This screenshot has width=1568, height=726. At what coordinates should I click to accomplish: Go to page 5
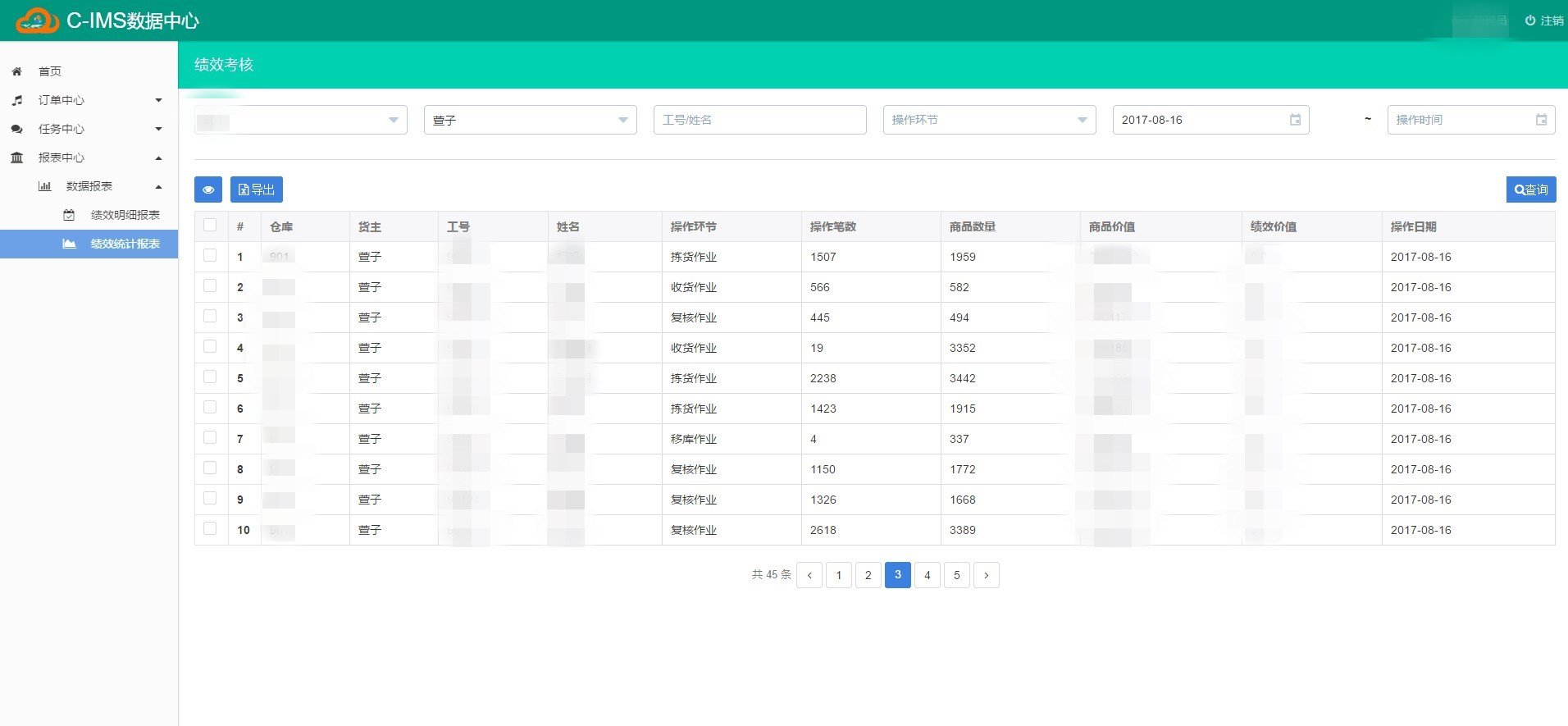[957, 575]
